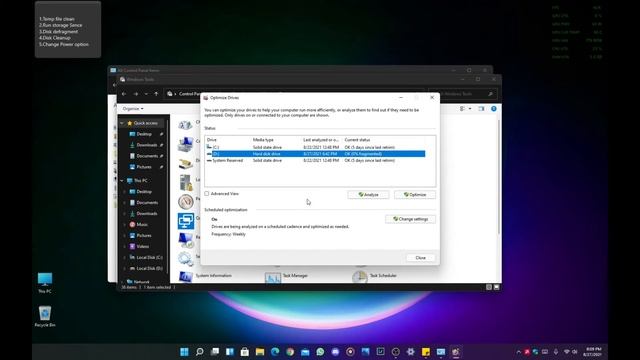Collapse the This PC tree node
The image size is (640, 360).
coord(122,180)
